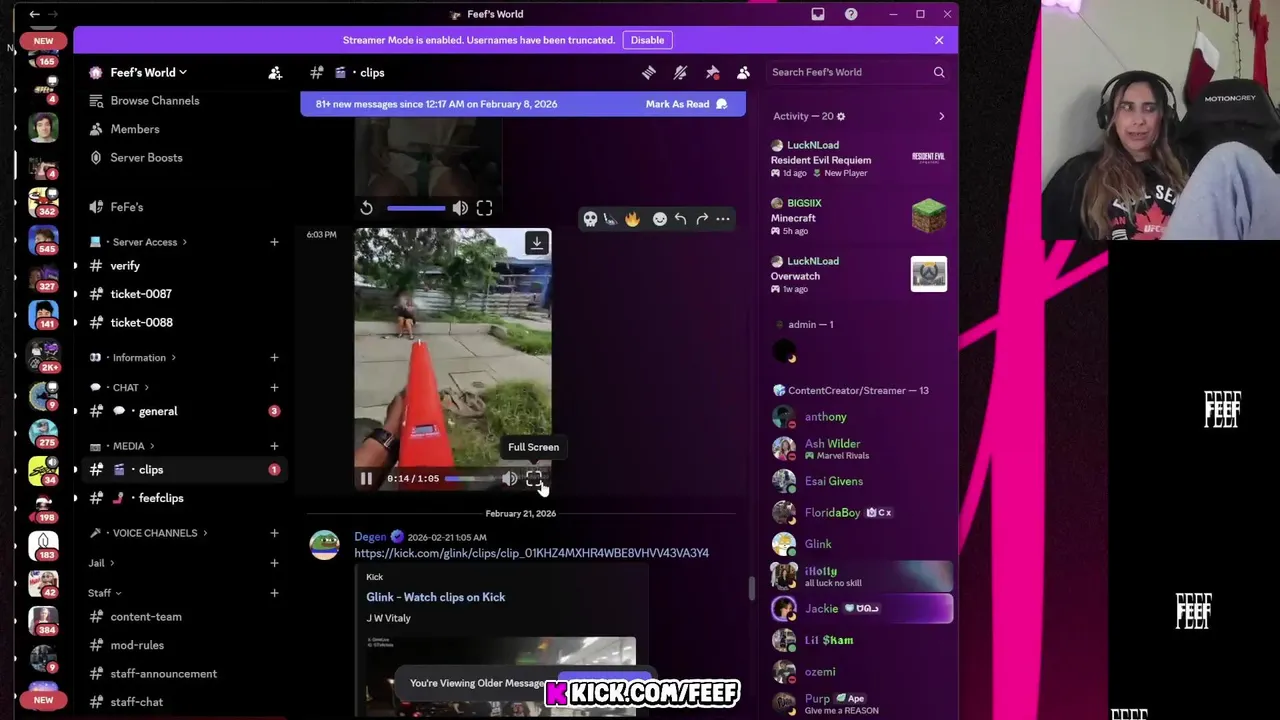Viewport: 1280px width, 720px height.
Task: Open Feef's World server dropdown menu
Action: tap(147, 72)
